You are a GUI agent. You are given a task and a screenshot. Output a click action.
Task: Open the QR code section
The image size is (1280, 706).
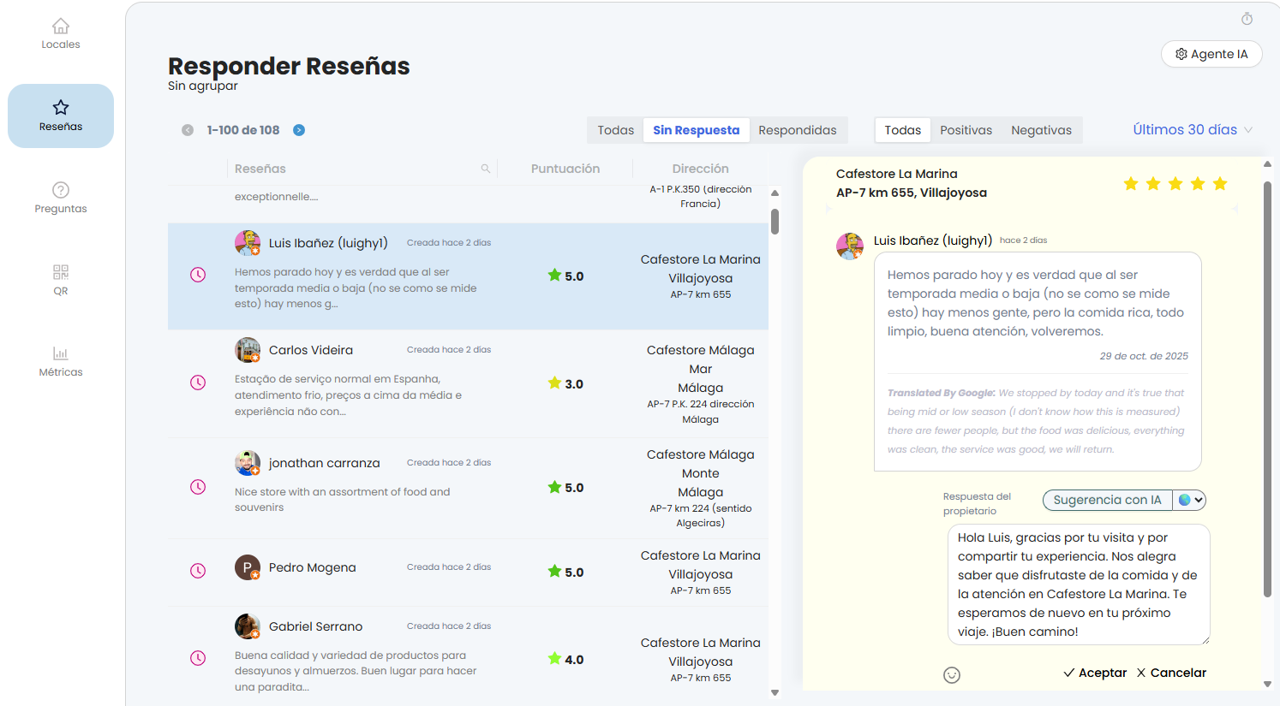tap(61, 273)
